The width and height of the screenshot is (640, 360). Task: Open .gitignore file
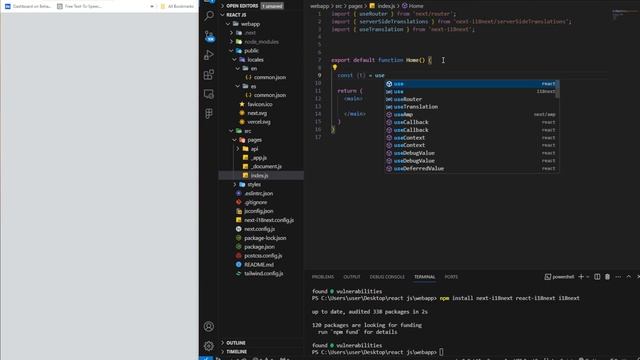tap(256, 202)
